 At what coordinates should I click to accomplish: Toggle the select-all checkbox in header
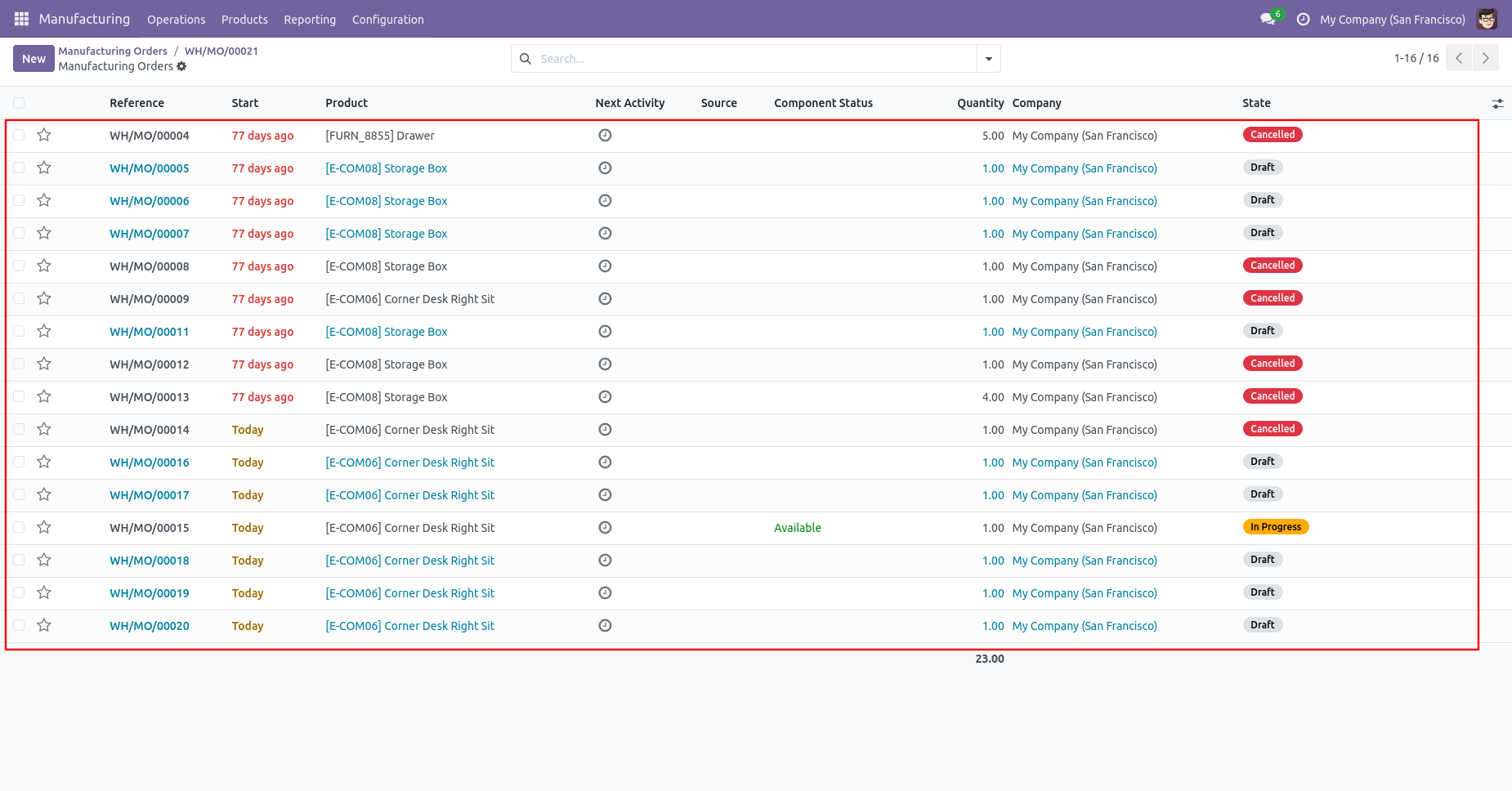(19, 103)
